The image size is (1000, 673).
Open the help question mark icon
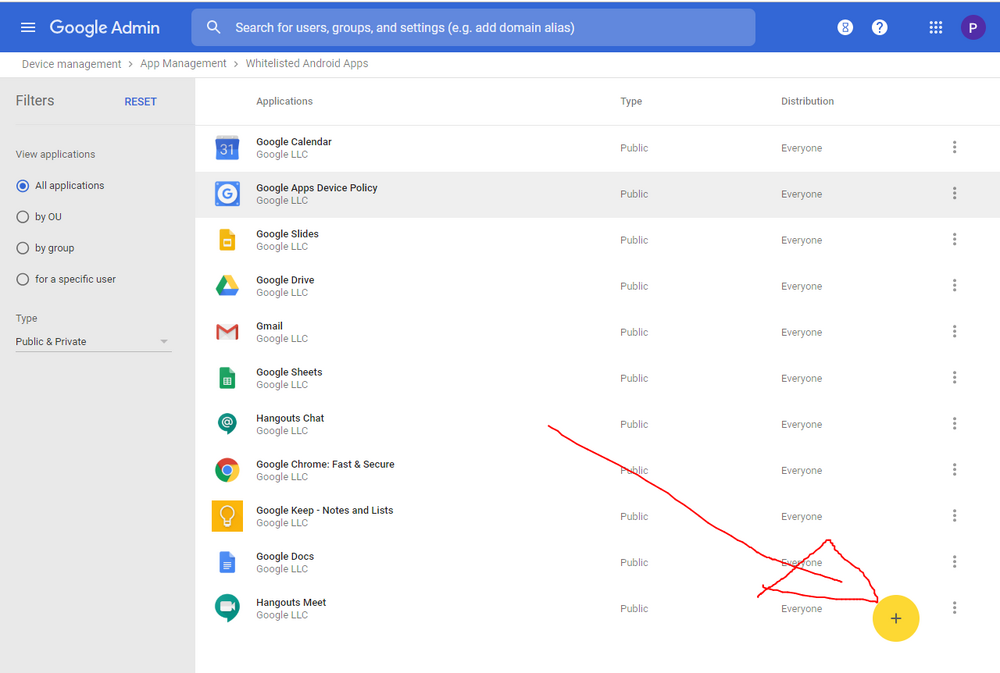[879, 27]
